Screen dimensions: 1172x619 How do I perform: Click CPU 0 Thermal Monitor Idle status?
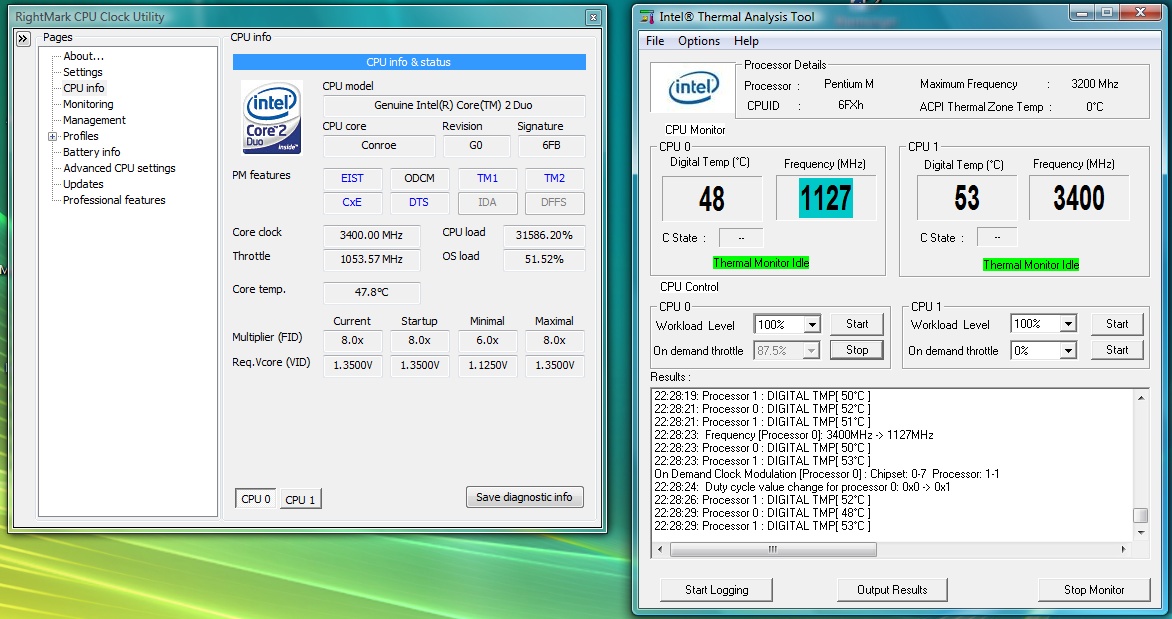coord(761,263)
